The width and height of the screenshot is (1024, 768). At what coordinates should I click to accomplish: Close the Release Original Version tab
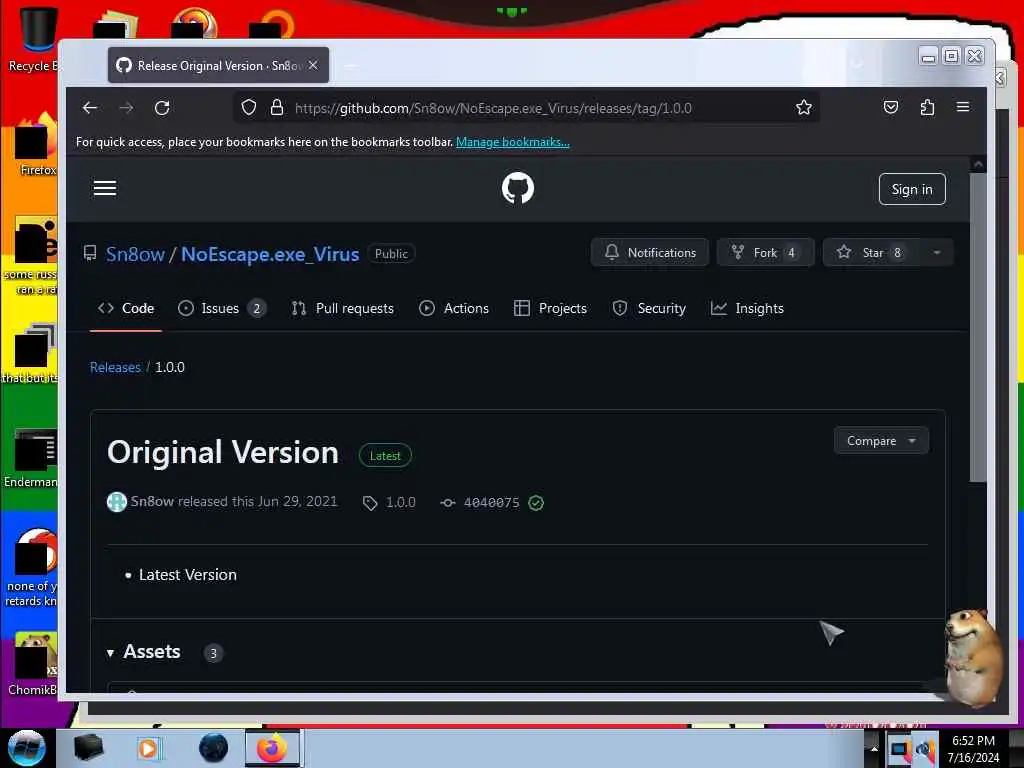coord(313,65)
